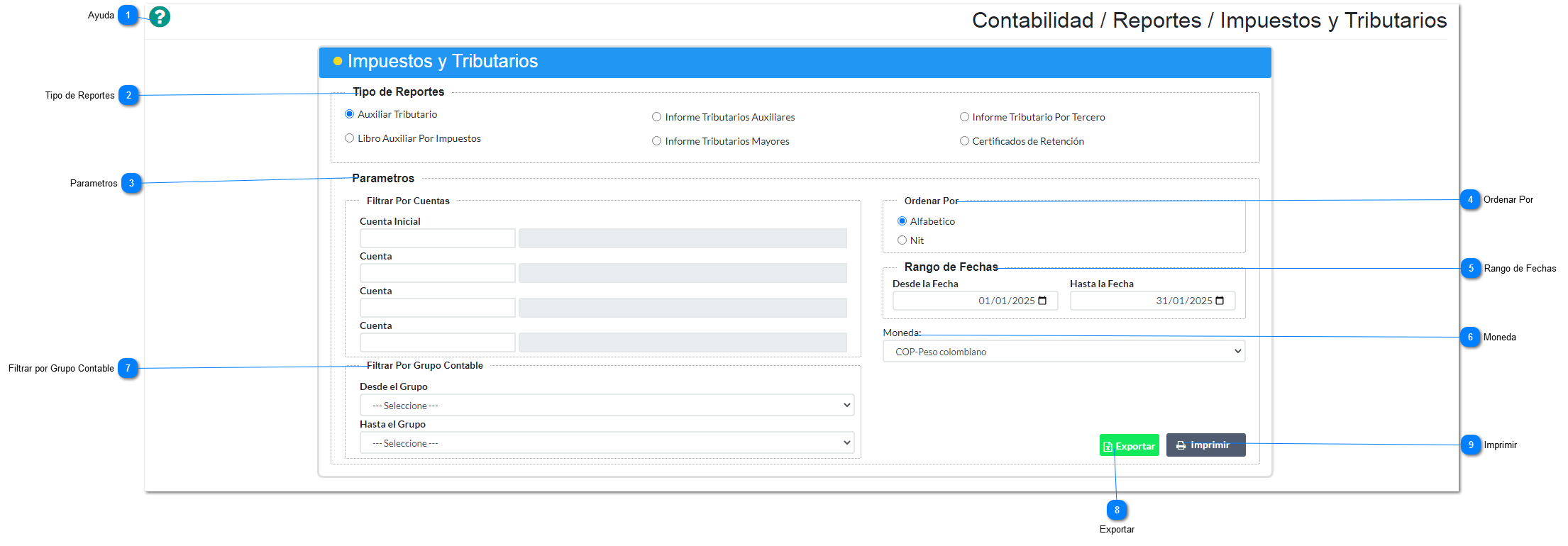The width and height of the screenshot is (1568, 546).
Task: Open calendar picker in Hasta la Fecha
Action: (x=1220, y=301)
